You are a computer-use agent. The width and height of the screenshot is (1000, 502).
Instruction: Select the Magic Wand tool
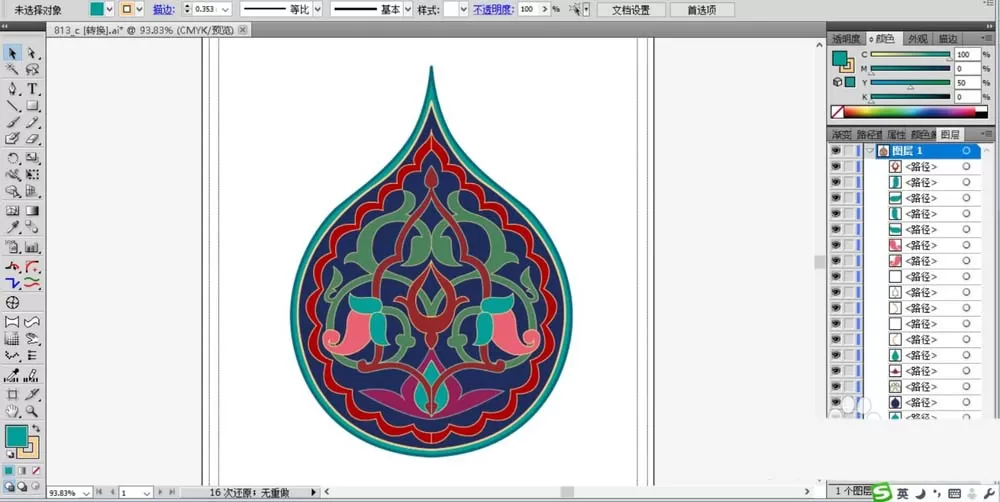pos(12,70)
